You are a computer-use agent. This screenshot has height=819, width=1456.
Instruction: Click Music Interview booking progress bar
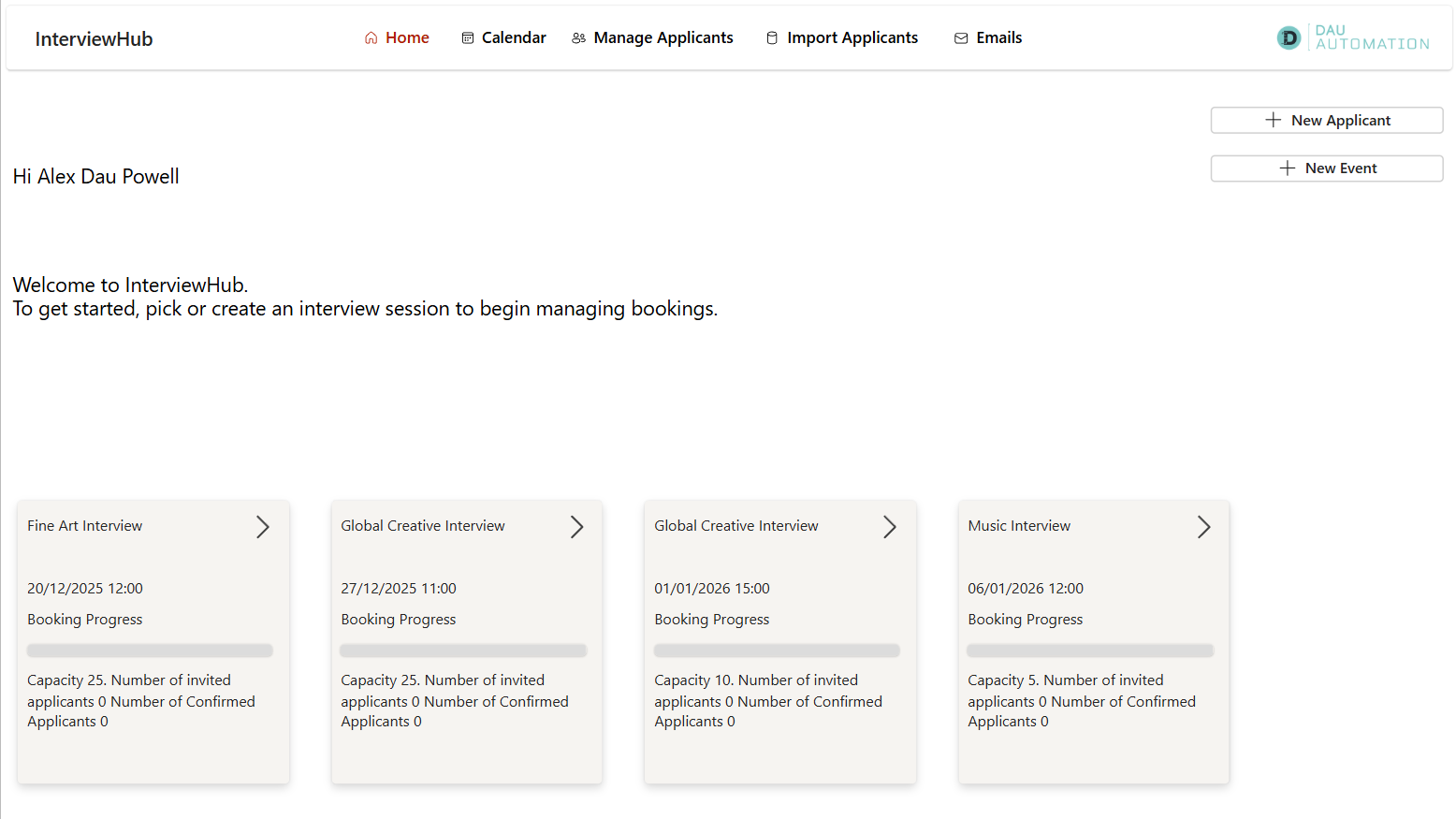1090,651
